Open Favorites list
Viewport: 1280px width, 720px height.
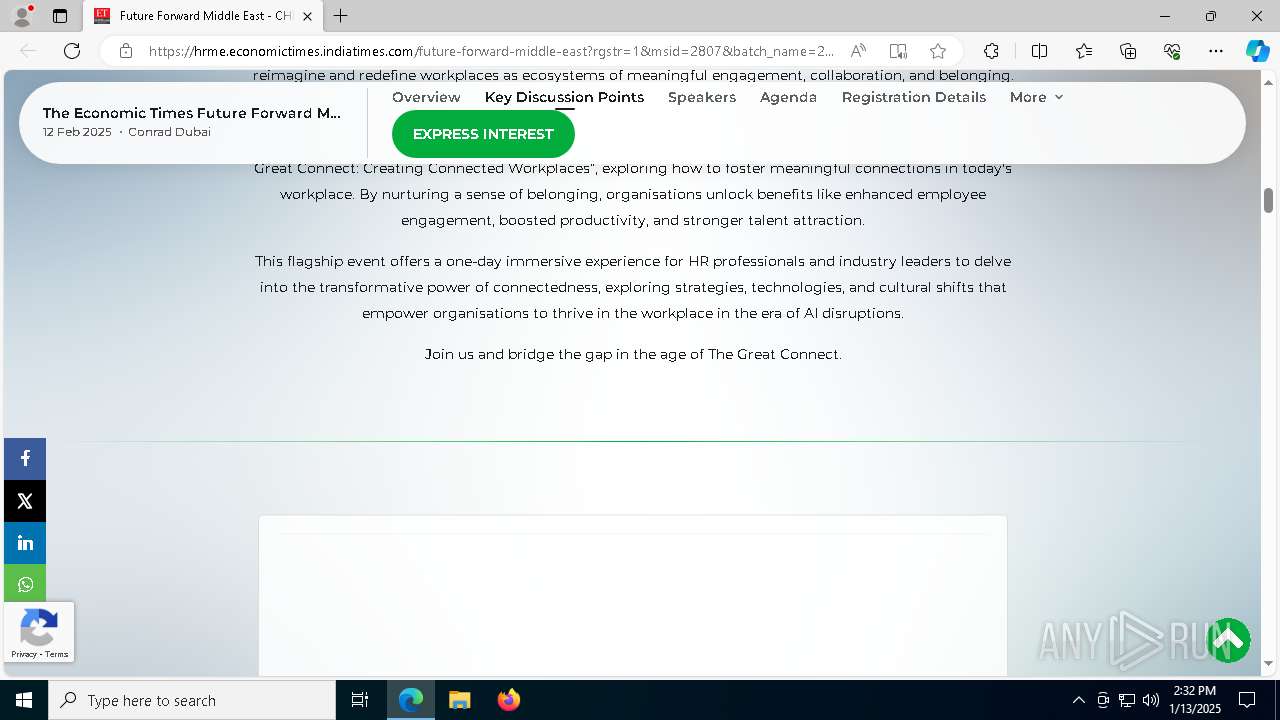click(x=1084, y=51)
